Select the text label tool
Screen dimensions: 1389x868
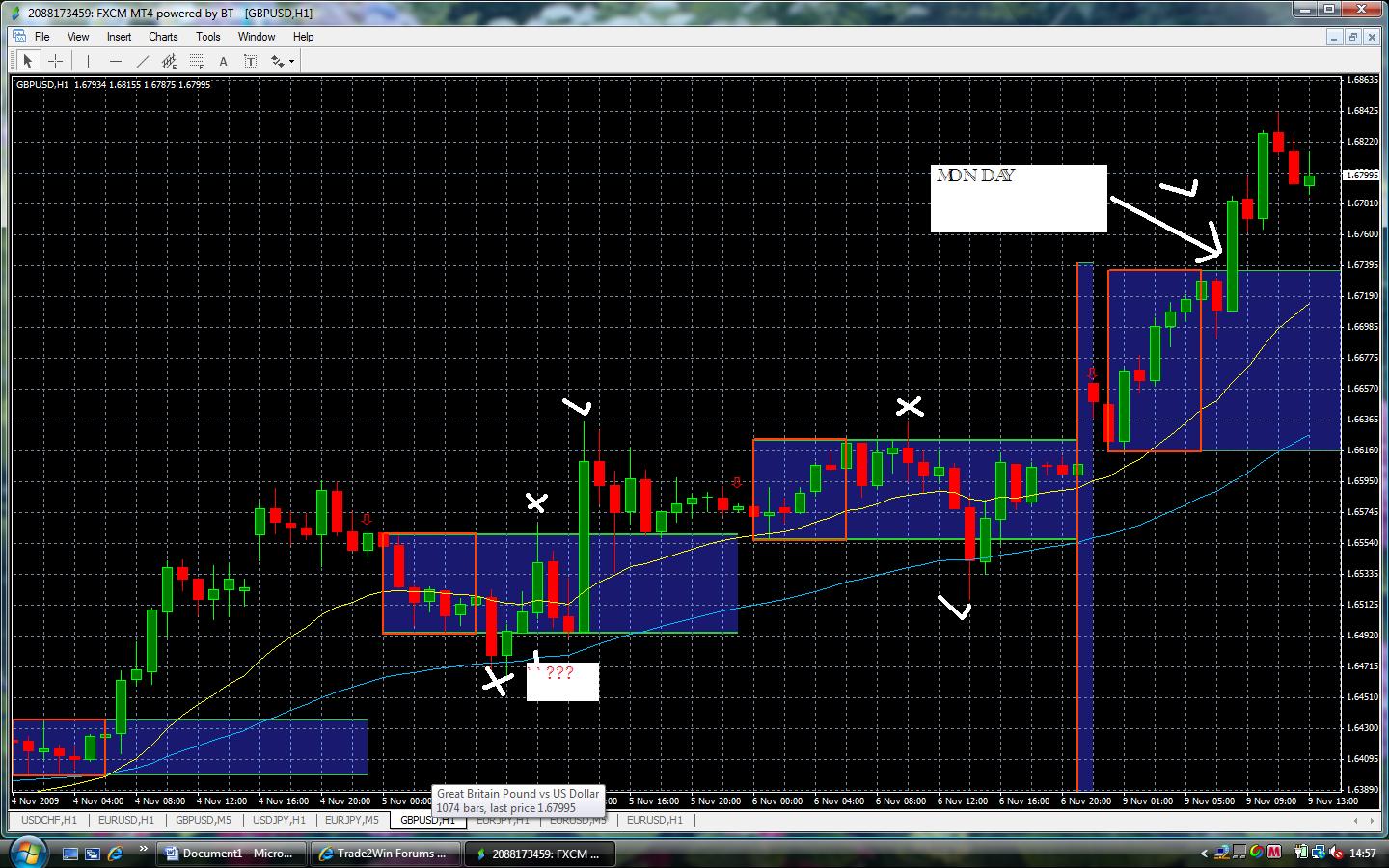pyautogui.click(x=250, y=61)
